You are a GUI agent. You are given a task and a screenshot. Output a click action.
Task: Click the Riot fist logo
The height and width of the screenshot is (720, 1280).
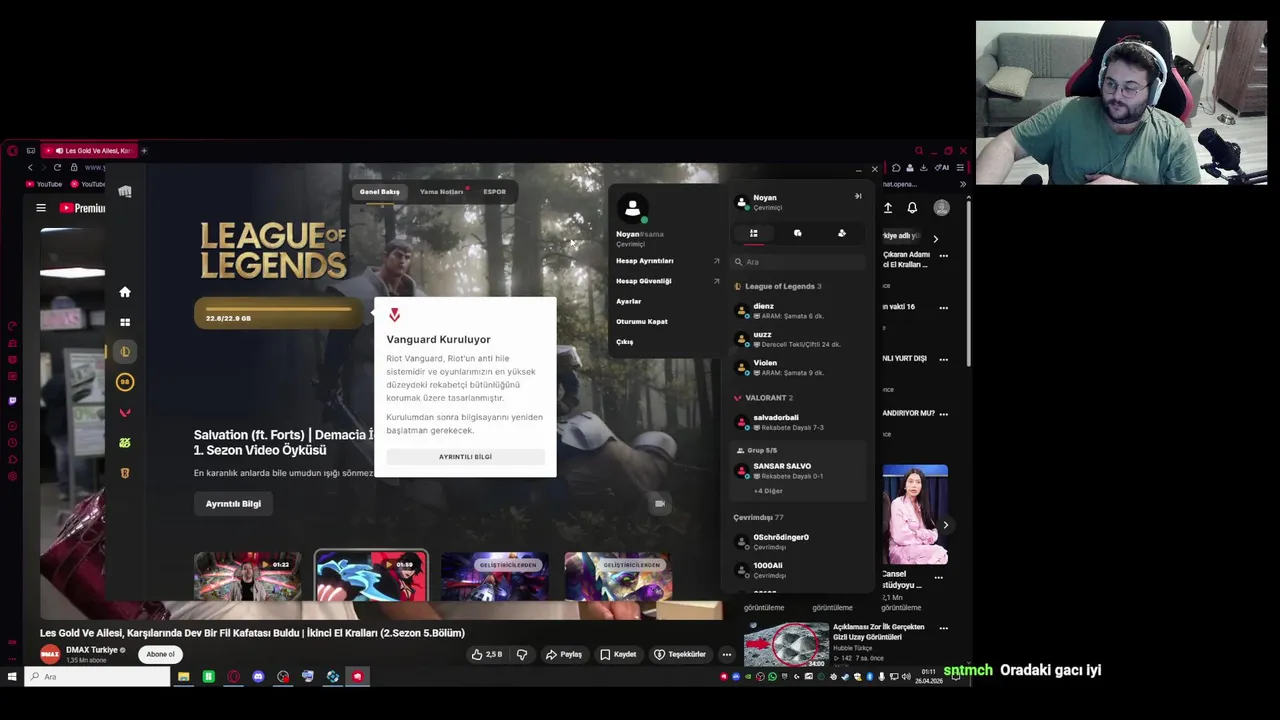click(x=125, y=192)
